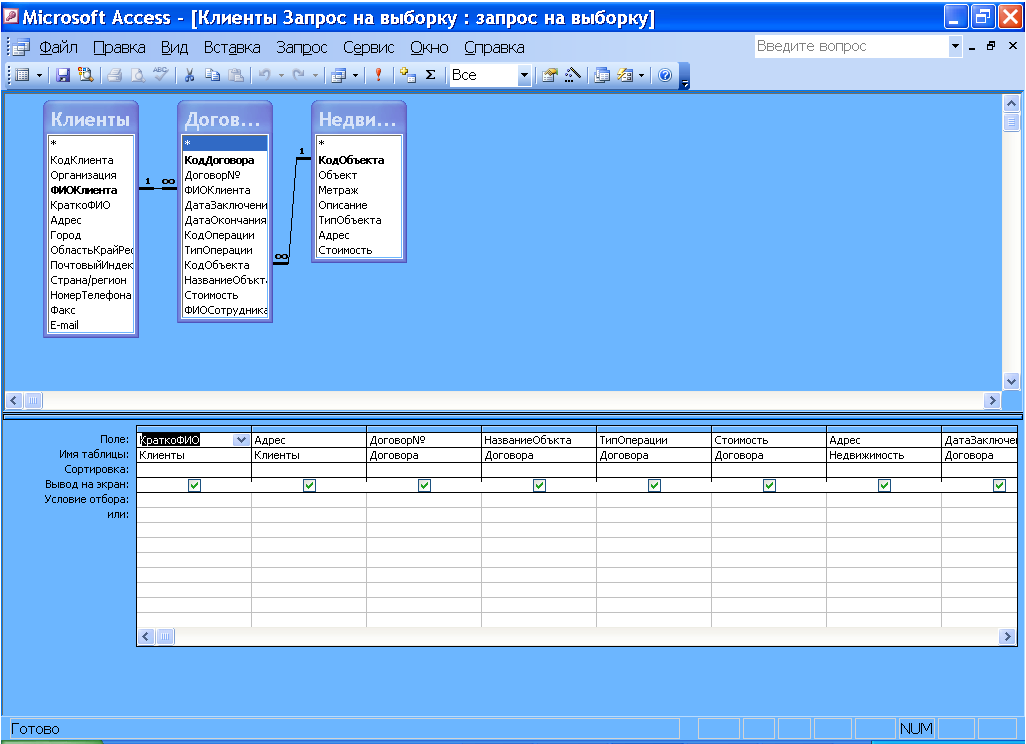Open the Запрос menu

301,47
